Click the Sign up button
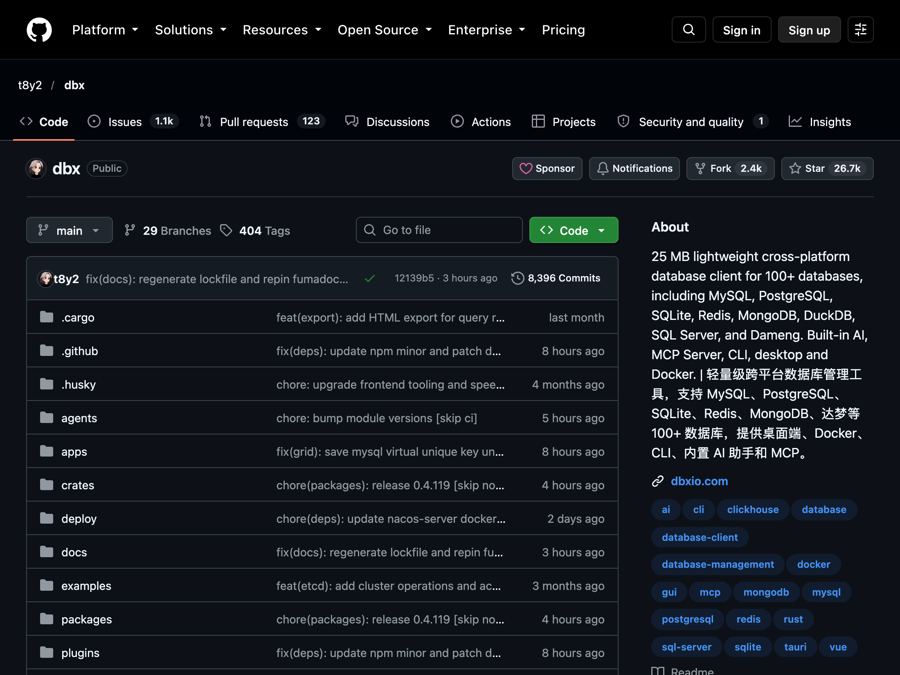The height and width of the screenshot is (675, 900). click(x=809, y=30)
